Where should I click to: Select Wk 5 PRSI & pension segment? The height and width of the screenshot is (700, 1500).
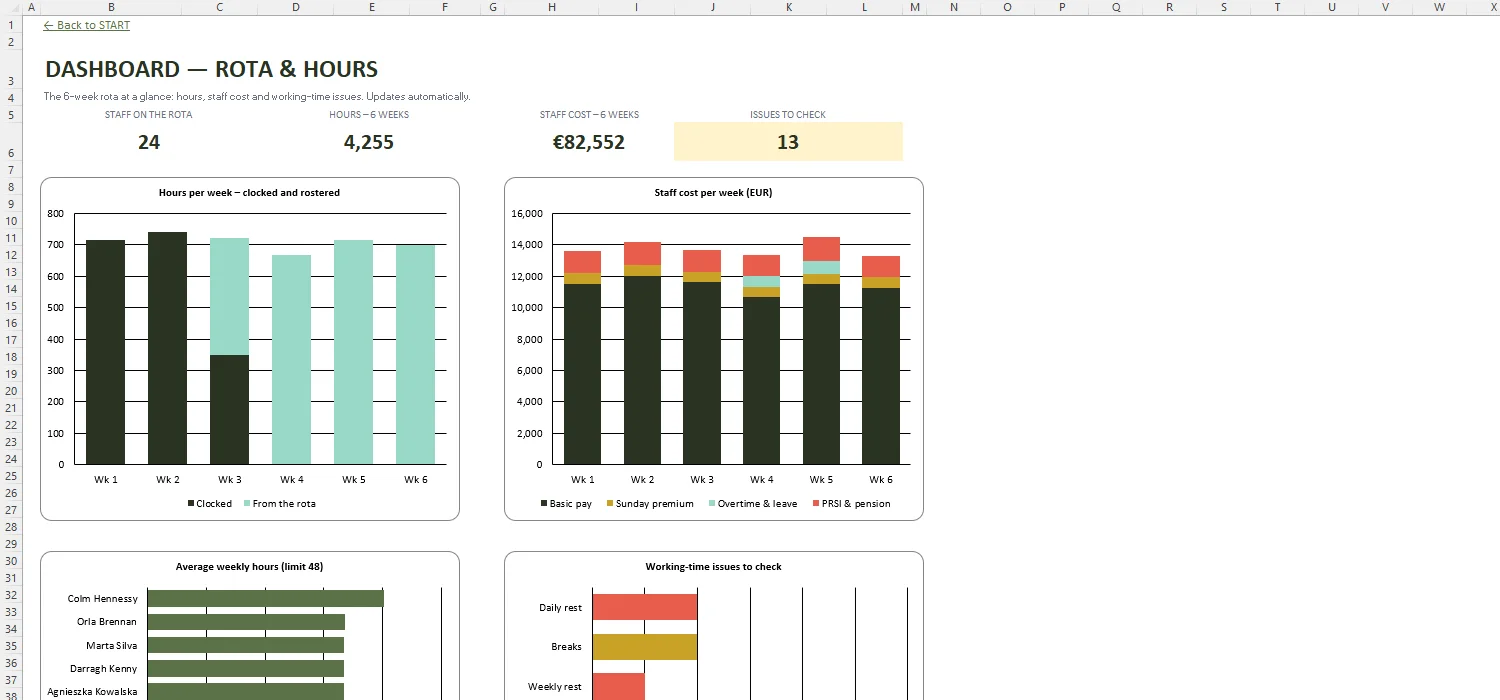click(x=821, y=249)
